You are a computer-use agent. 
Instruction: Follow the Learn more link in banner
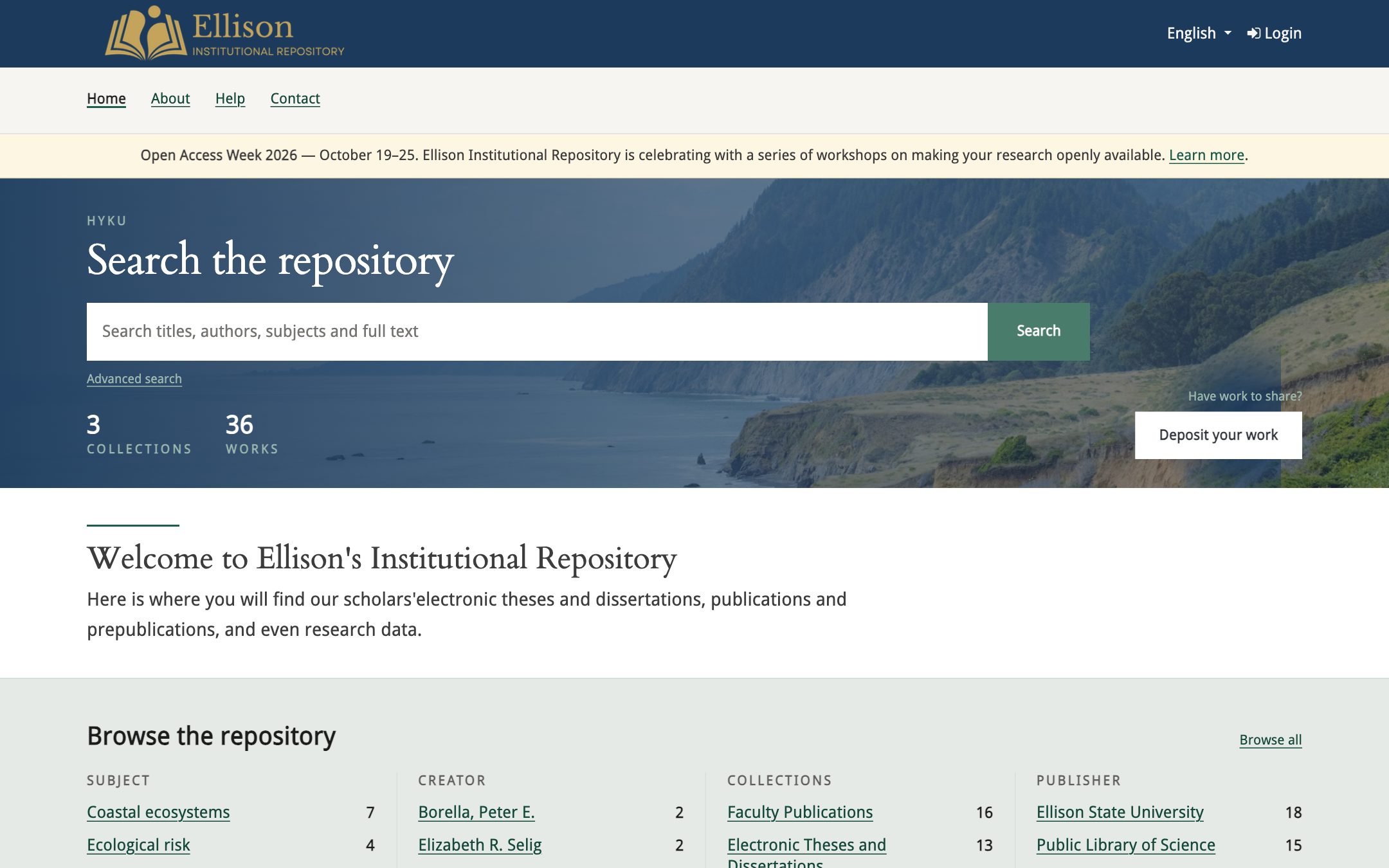1206,155
